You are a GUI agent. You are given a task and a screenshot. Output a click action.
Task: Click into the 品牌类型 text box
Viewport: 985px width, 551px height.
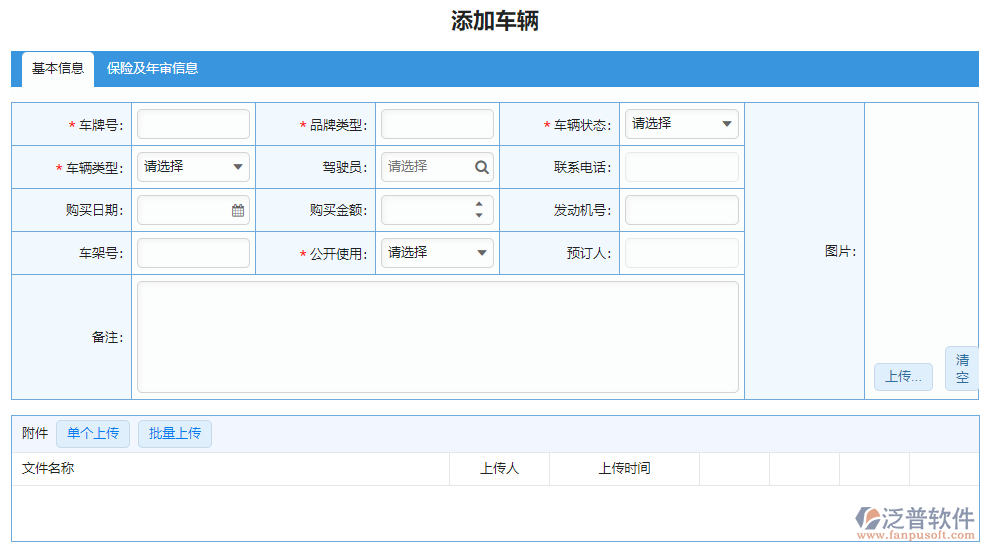437,124
